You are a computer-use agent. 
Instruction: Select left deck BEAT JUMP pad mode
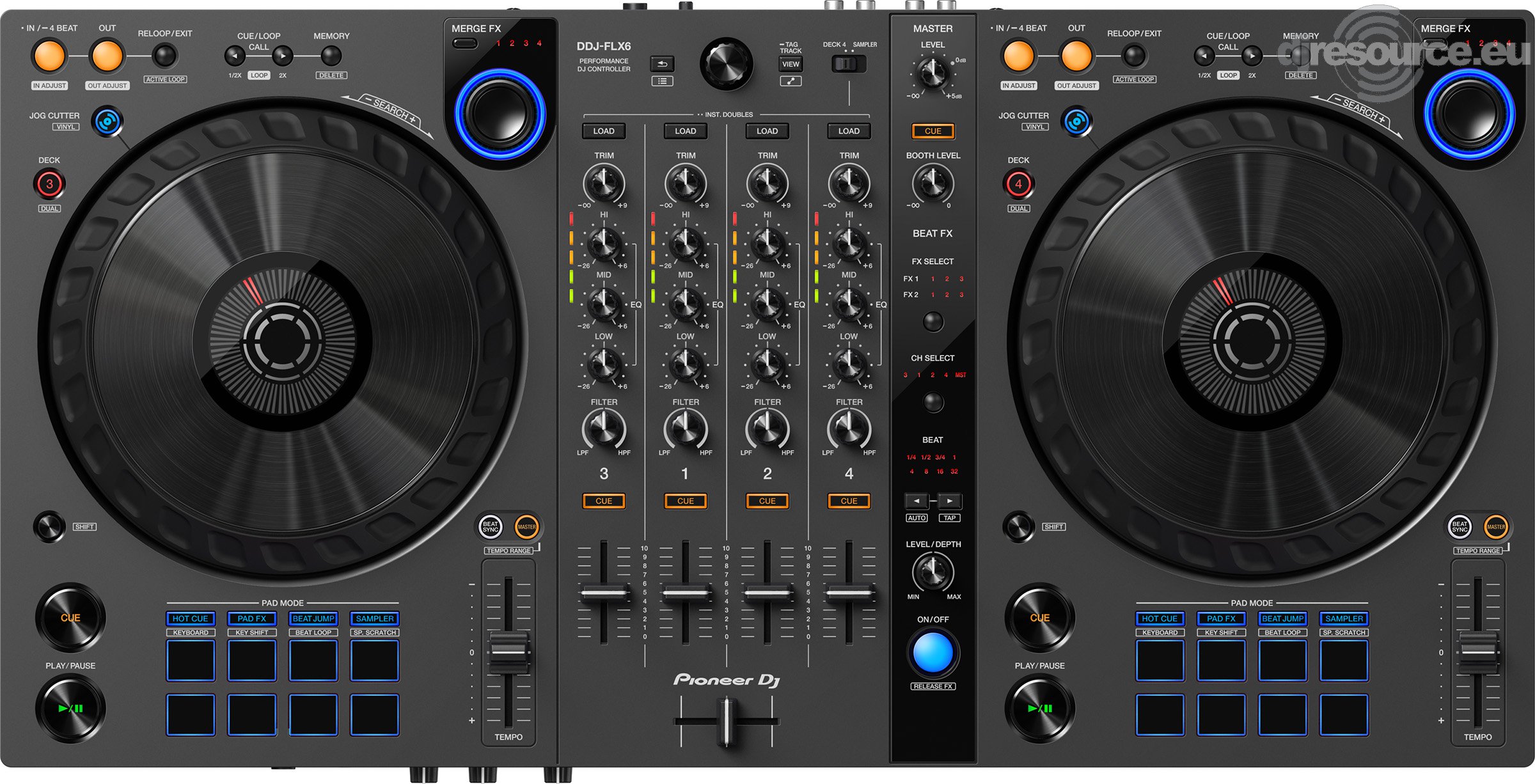pos(313,618)
